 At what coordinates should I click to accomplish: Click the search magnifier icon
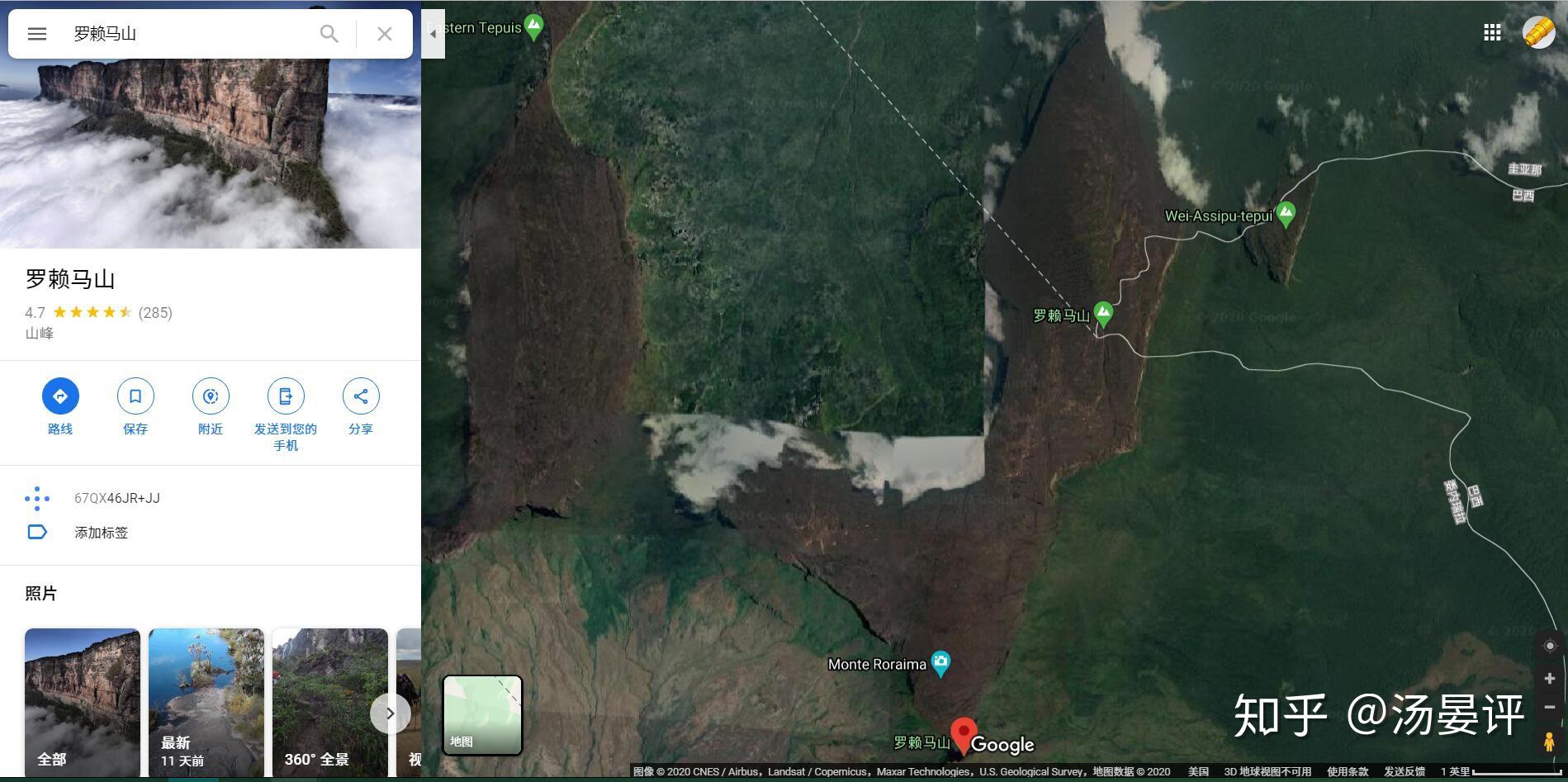click(329, 34)
